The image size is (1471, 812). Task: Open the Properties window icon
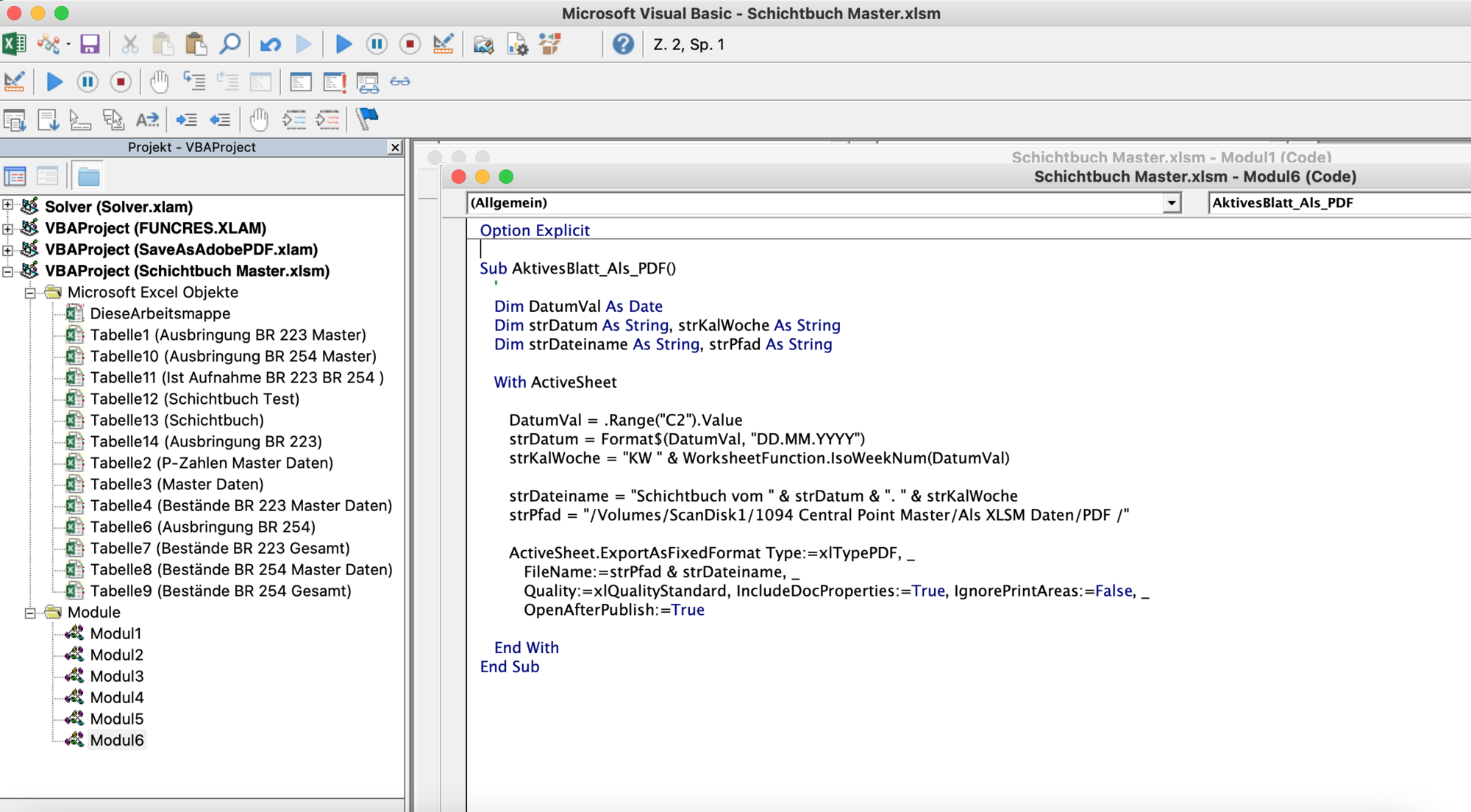[x=517, y=44]
